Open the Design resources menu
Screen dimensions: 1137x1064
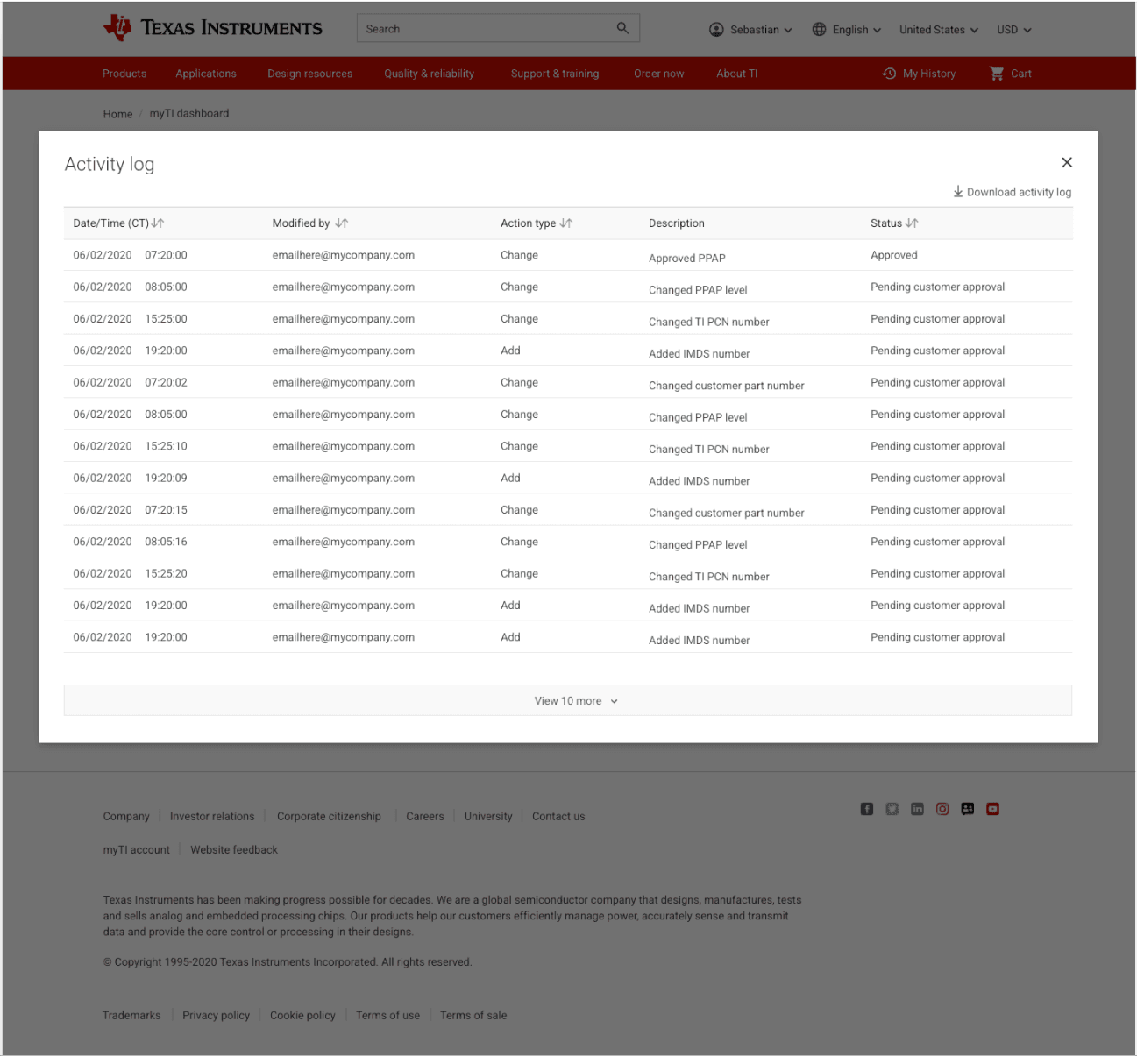click(310, 74)
